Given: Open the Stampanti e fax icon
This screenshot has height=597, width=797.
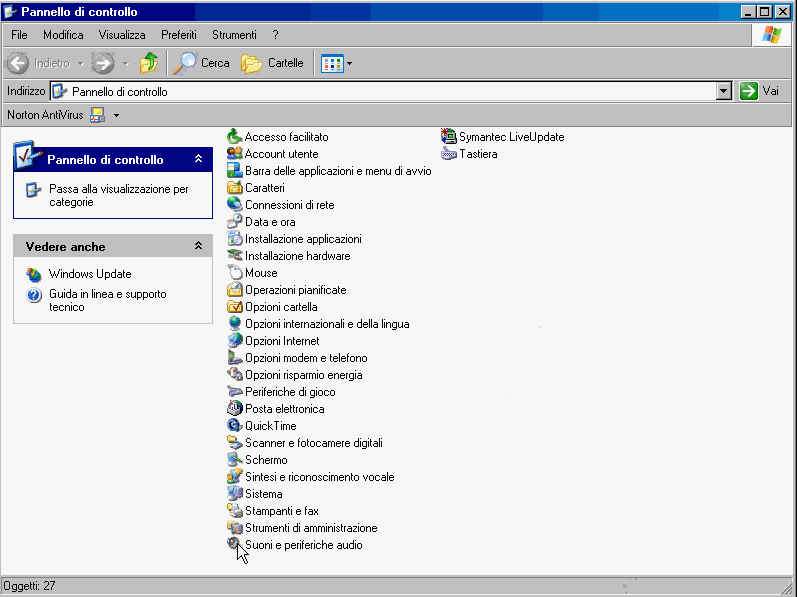Looking at the screenshot, I should click(x=234, y=511).
